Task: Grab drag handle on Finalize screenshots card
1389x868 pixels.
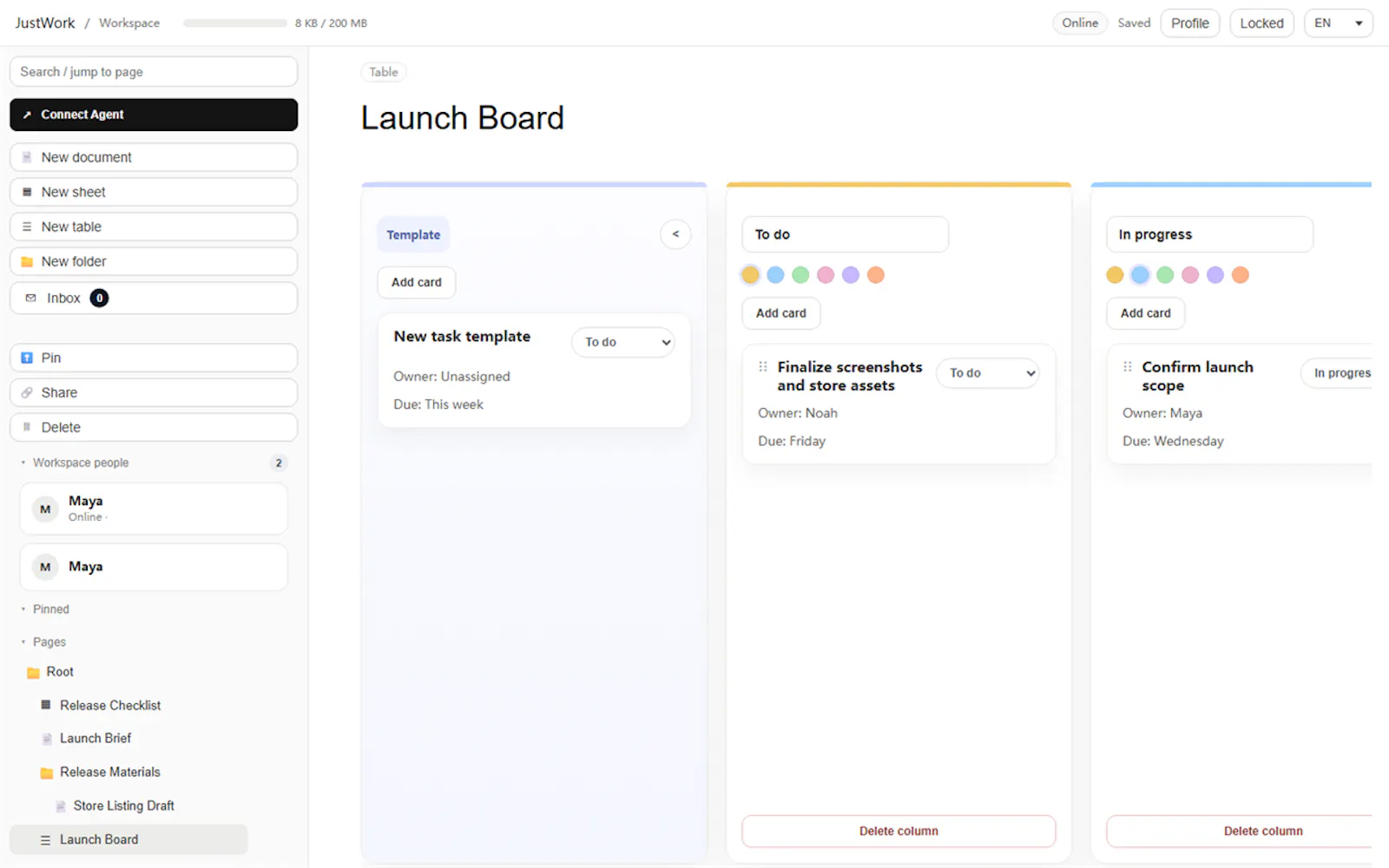Action: 763,367
